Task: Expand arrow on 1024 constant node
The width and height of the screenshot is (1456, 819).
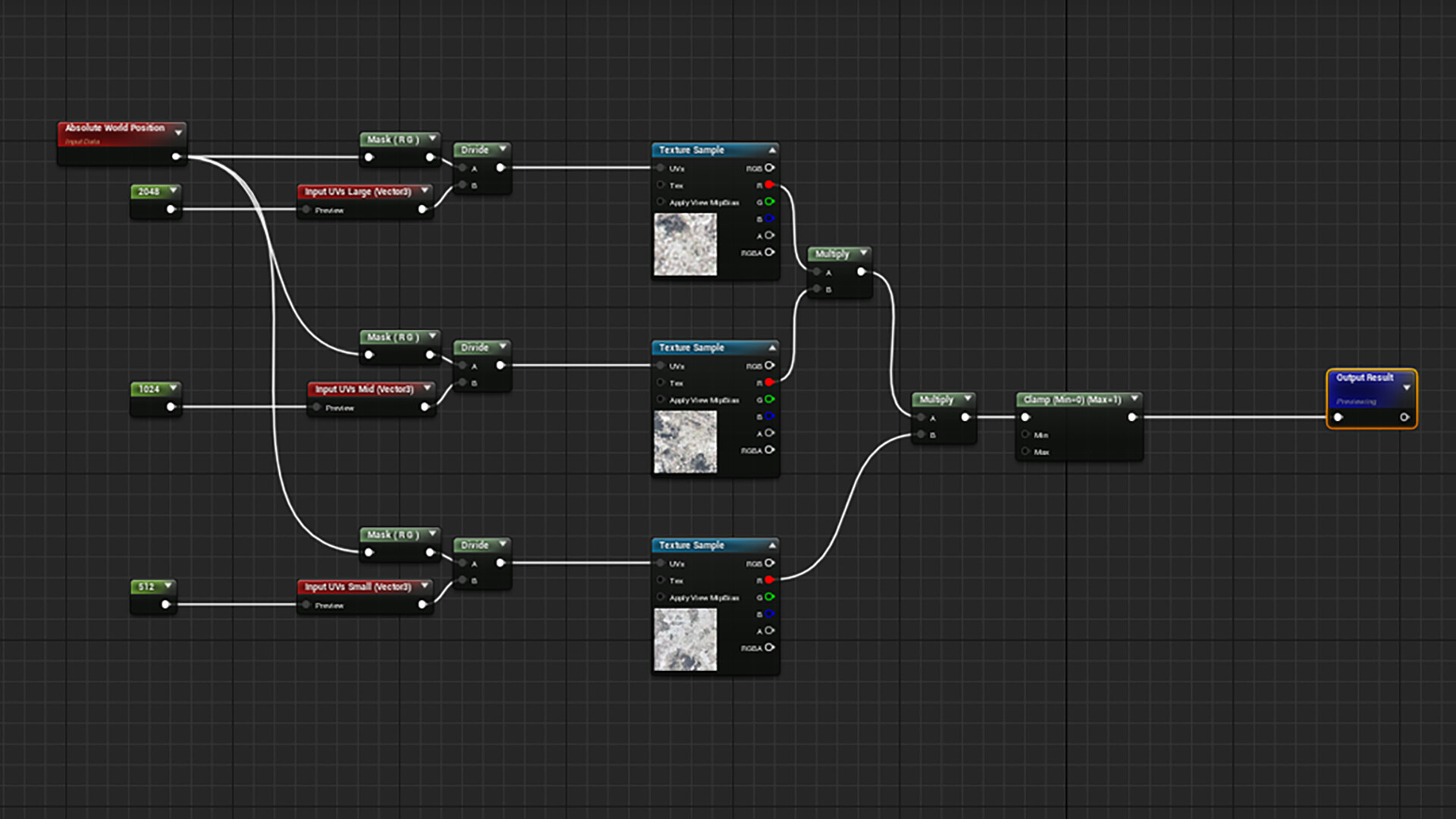Action: [173, 388]
